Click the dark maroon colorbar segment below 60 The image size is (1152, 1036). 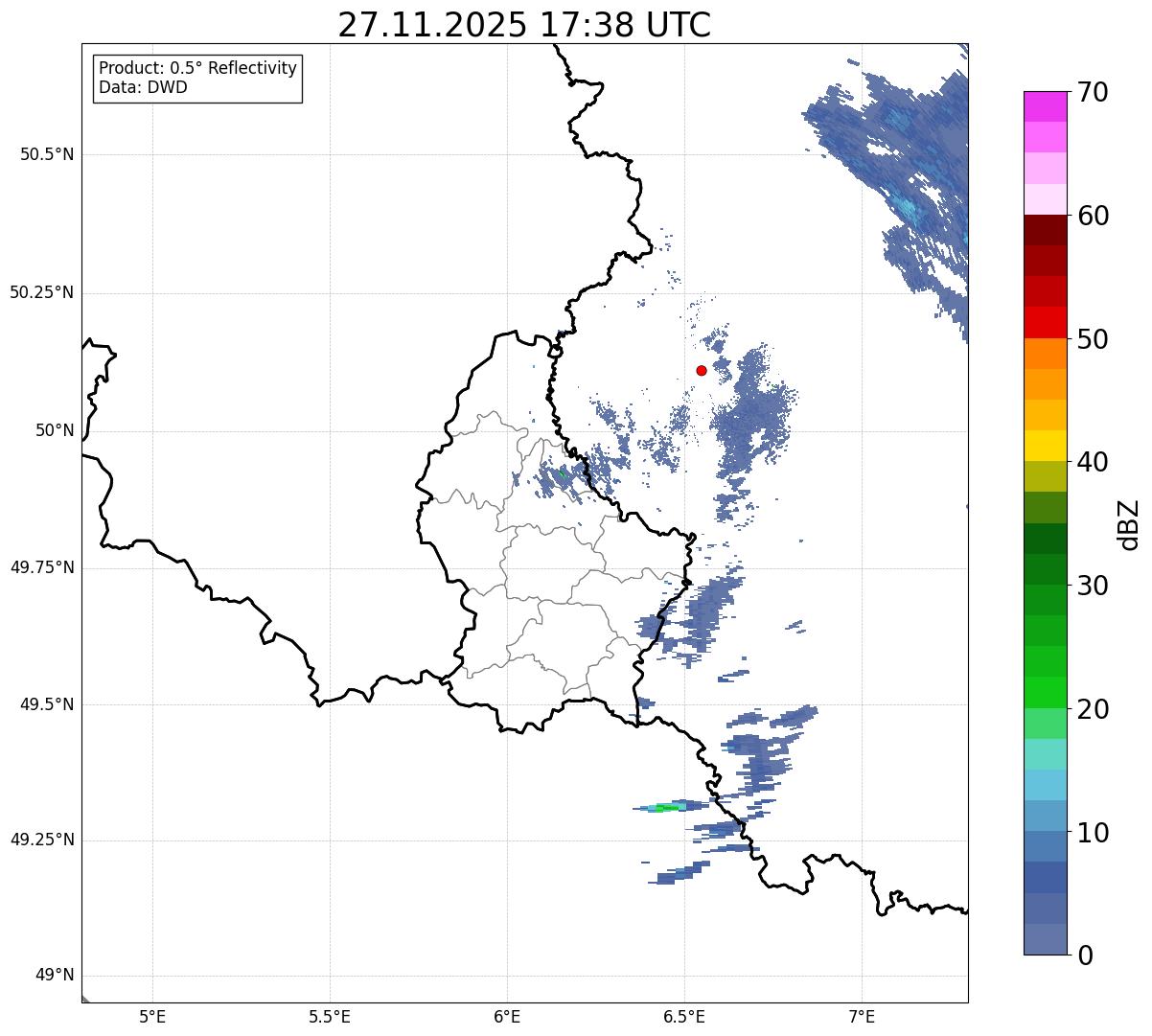[x=1046, y=230]
